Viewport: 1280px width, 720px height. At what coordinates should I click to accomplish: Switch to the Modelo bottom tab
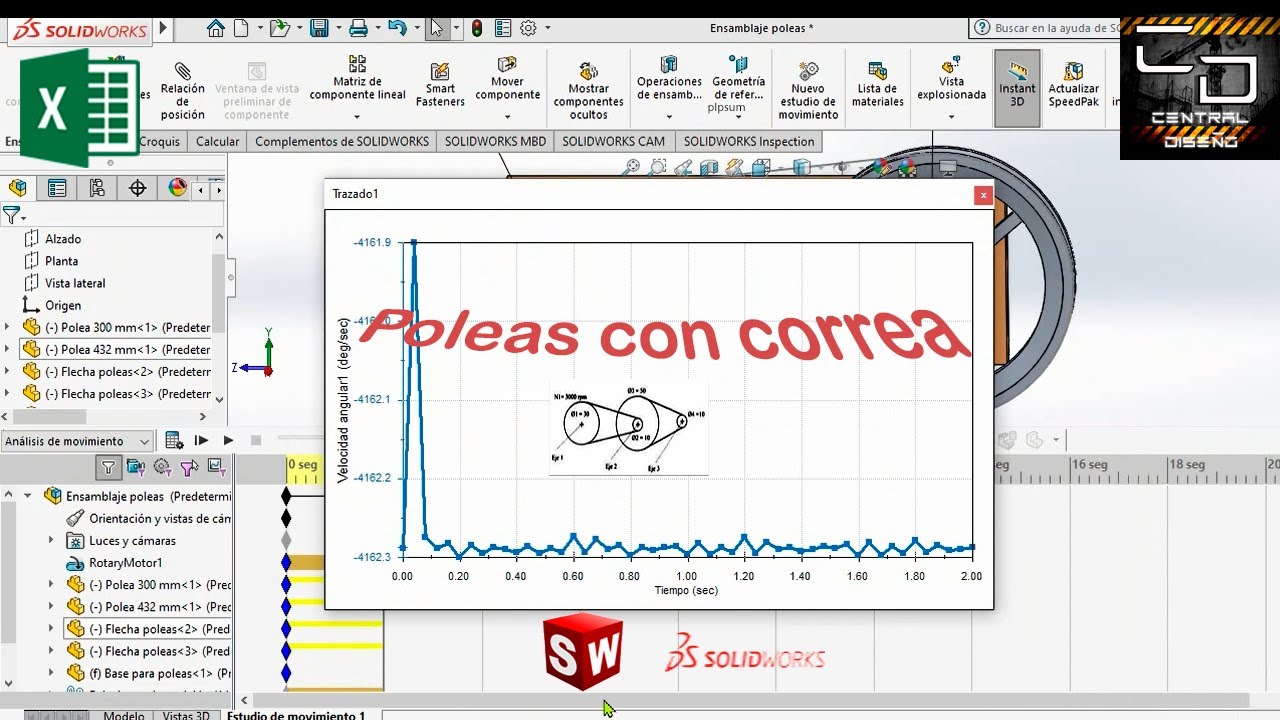pos(124,715)
